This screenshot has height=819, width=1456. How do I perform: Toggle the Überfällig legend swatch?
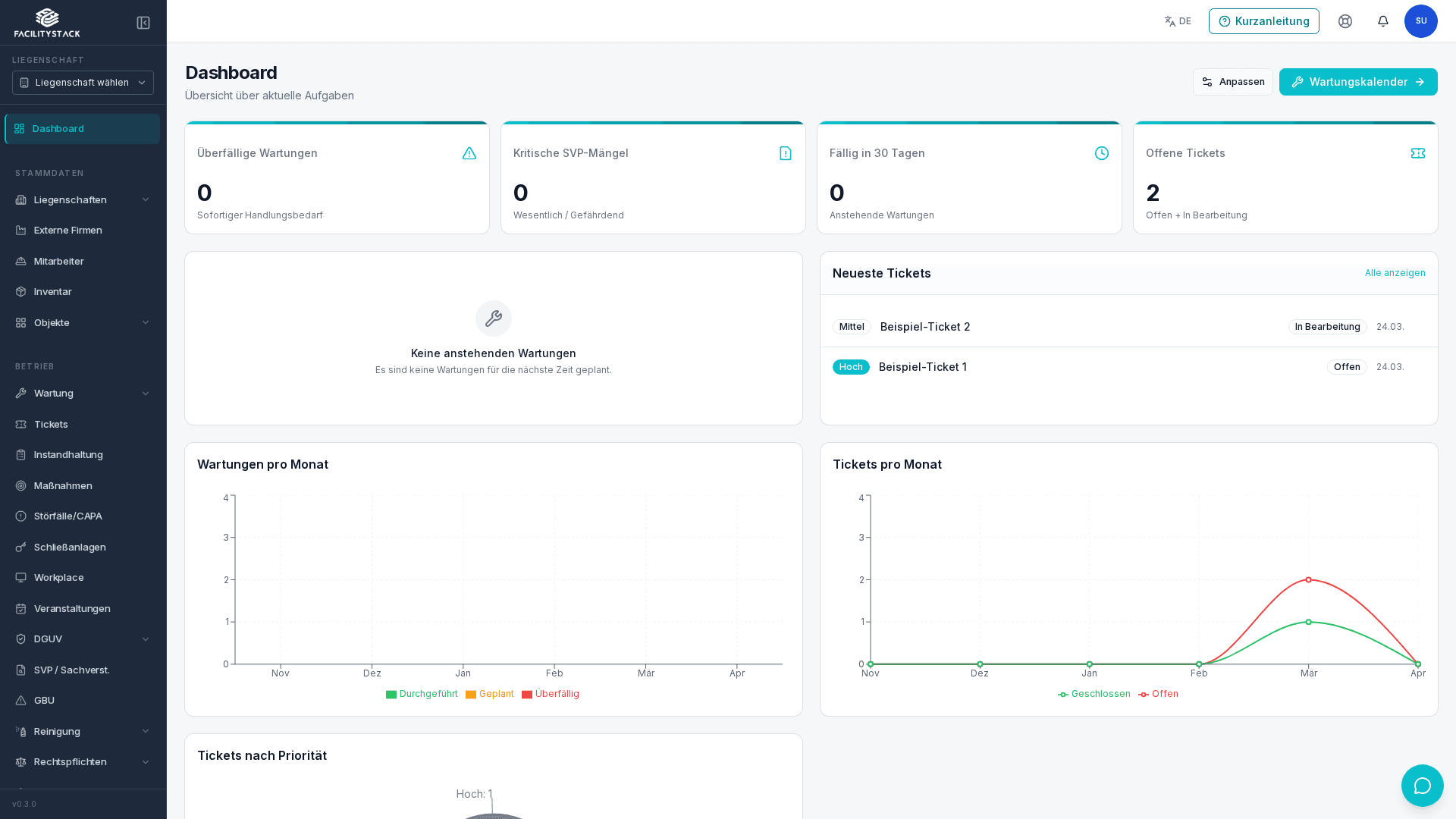point(527,695)
